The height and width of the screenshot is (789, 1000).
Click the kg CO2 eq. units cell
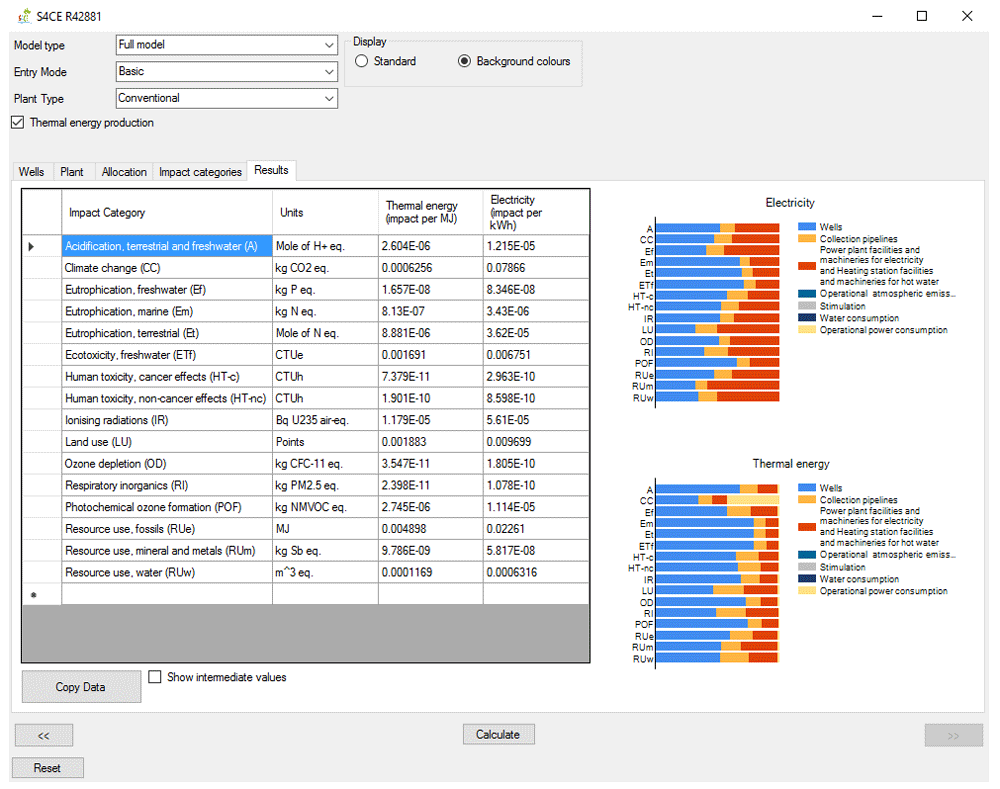point(325,268)
